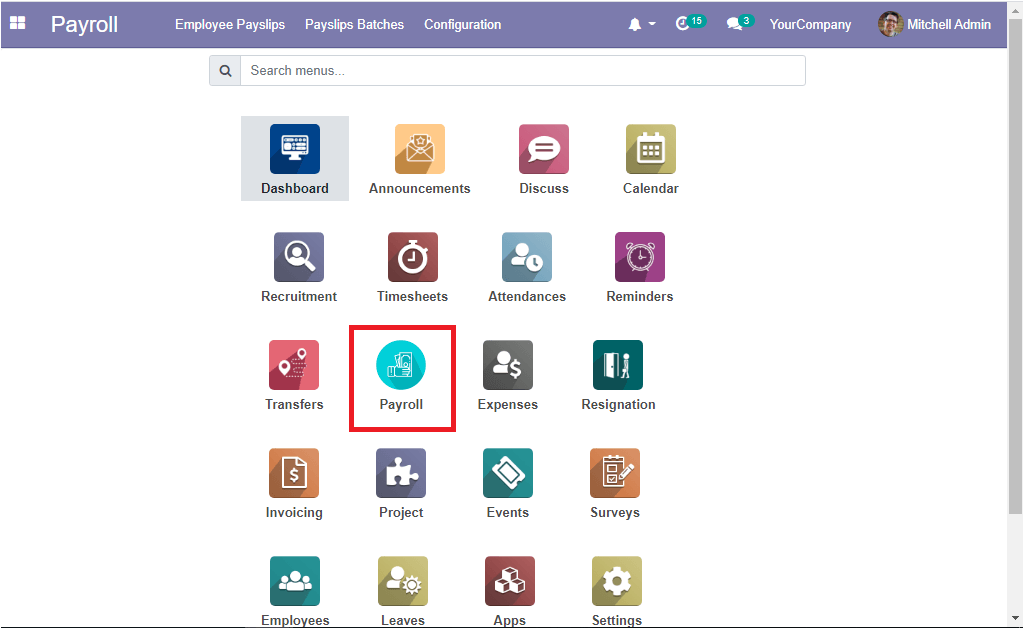Open the Attendances app

click(526, 258)
